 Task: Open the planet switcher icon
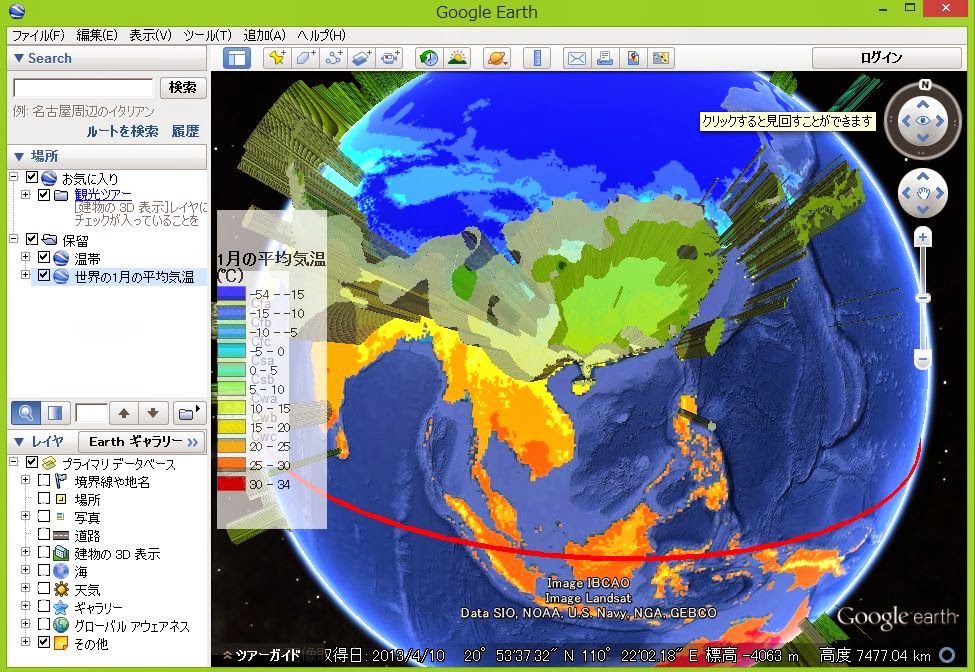pos(497,58)
